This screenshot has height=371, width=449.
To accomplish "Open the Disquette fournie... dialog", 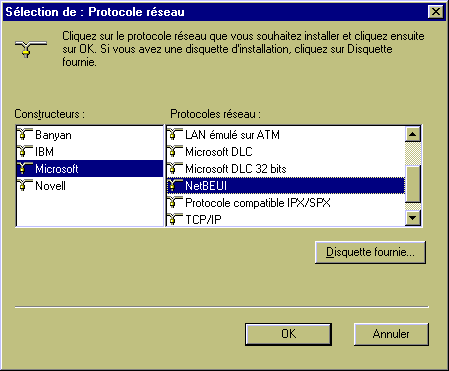I will coord(370,252).
